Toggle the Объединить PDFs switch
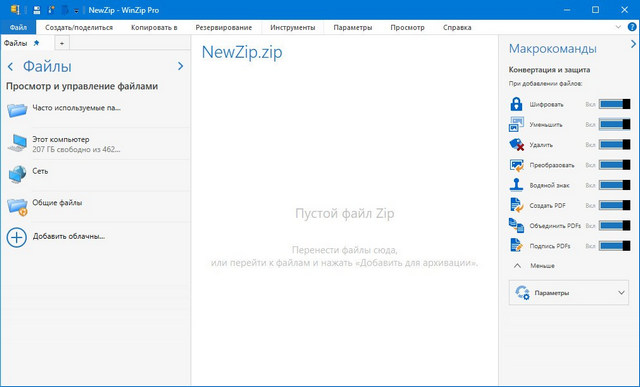 click(x=614, y=225)
